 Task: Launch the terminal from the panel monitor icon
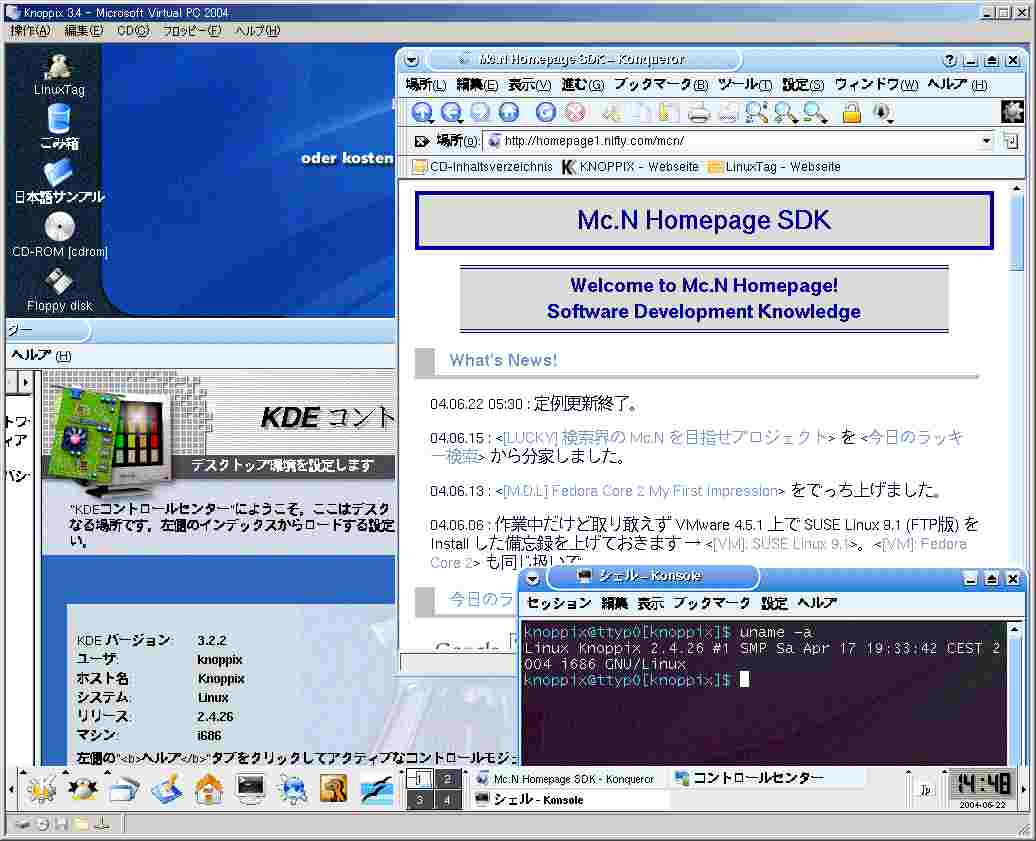coord(250,789)
